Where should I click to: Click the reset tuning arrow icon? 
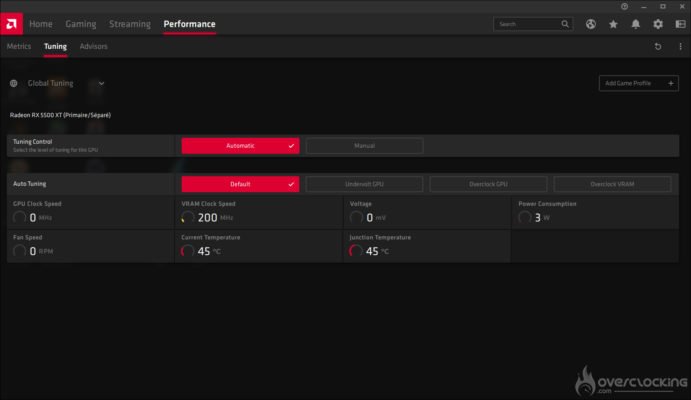[658, 46]
